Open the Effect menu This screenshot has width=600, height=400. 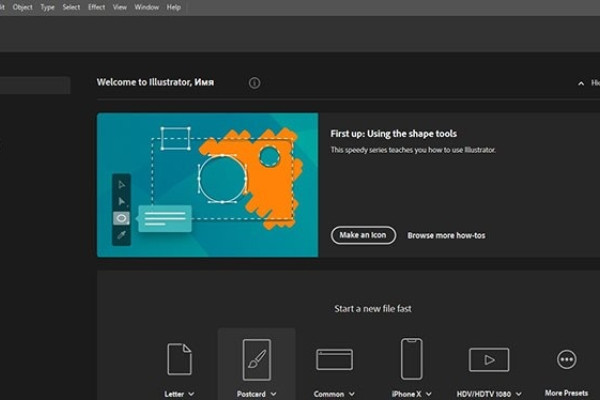(x=96, y=7)
